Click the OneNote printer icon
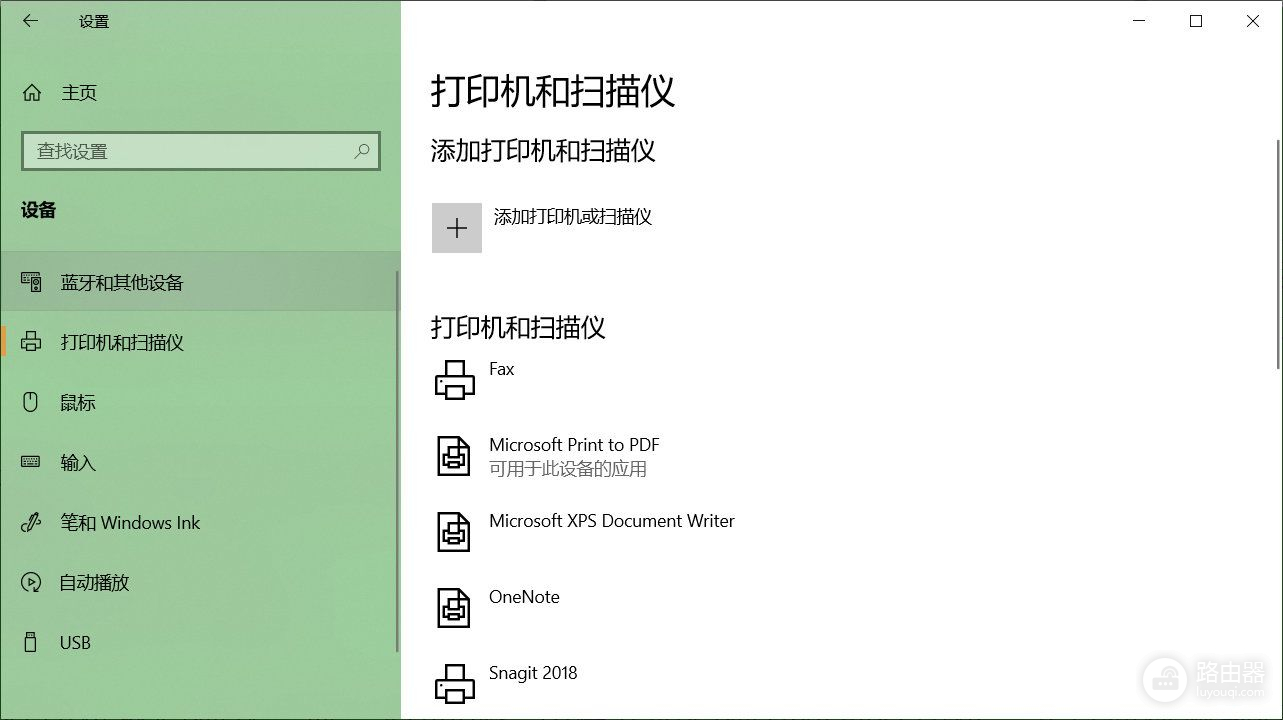This screenshot has width=1283, height=720. coord(454,608)
